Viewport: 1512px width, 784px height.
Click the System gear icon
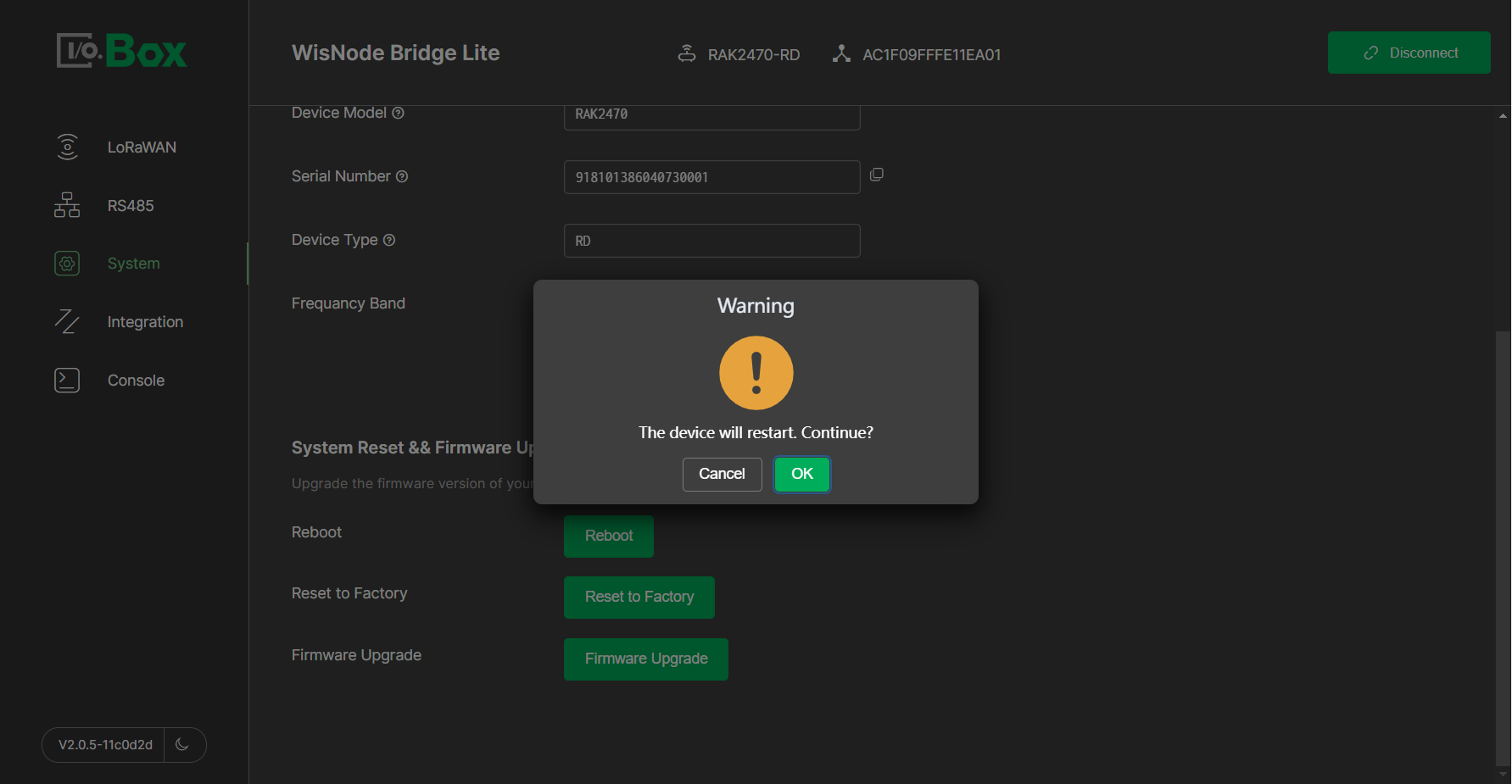point(67,264)
